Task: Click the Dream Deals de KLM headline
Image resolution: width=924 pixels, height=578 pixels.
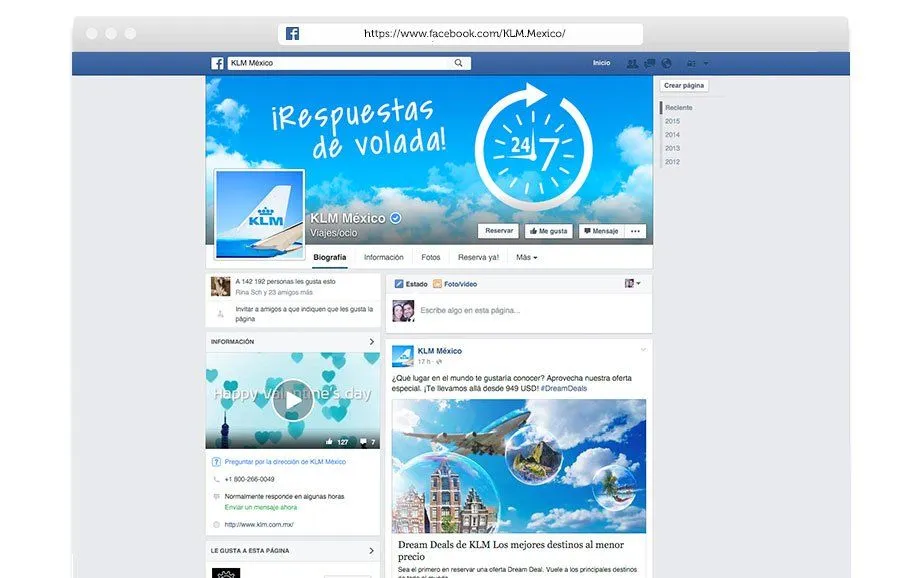Action: tap(511, 550)
